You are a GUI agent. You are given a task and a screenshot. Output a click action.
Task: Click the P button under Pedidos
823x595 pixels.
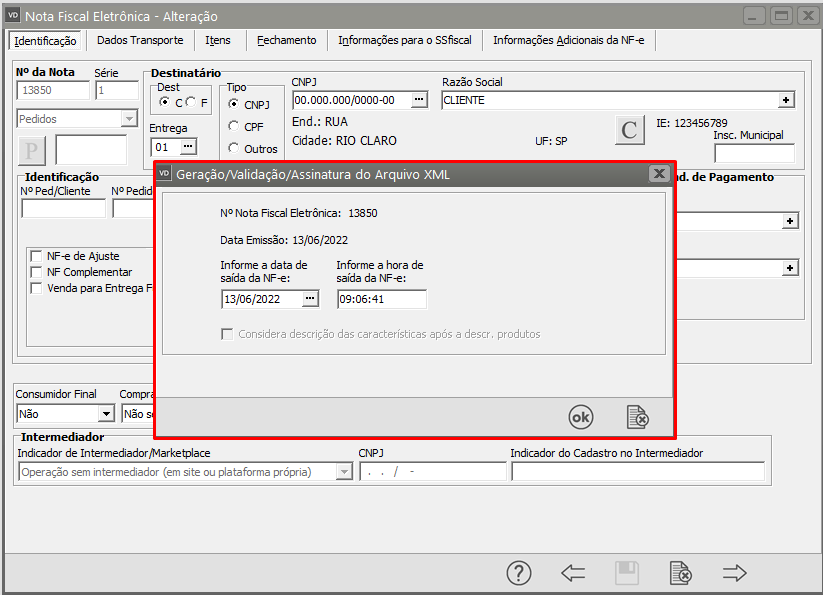(32, 151)
